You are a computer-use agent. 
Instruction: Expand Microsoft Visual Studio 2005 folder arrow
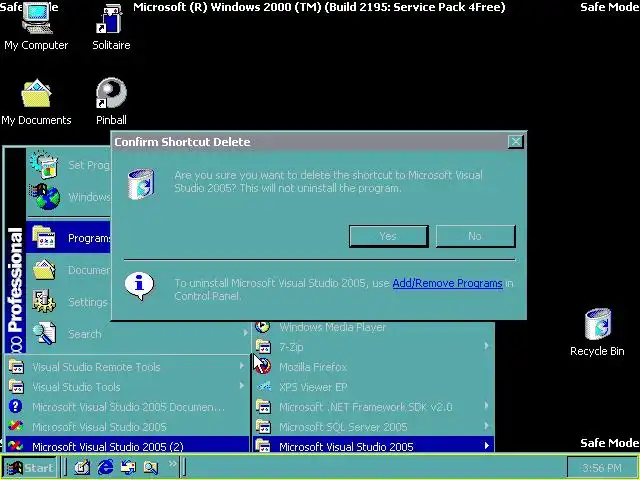point(487,446)
